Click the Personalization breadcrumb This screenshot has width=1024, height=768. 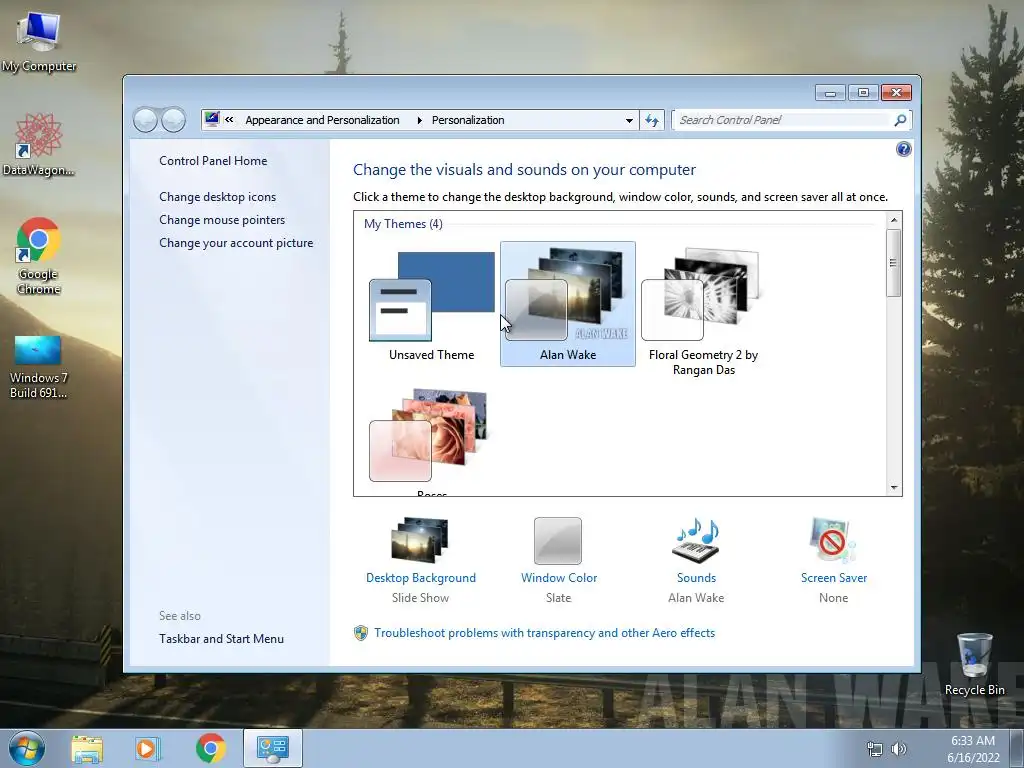pyautogui.click(x=468, y=120)
